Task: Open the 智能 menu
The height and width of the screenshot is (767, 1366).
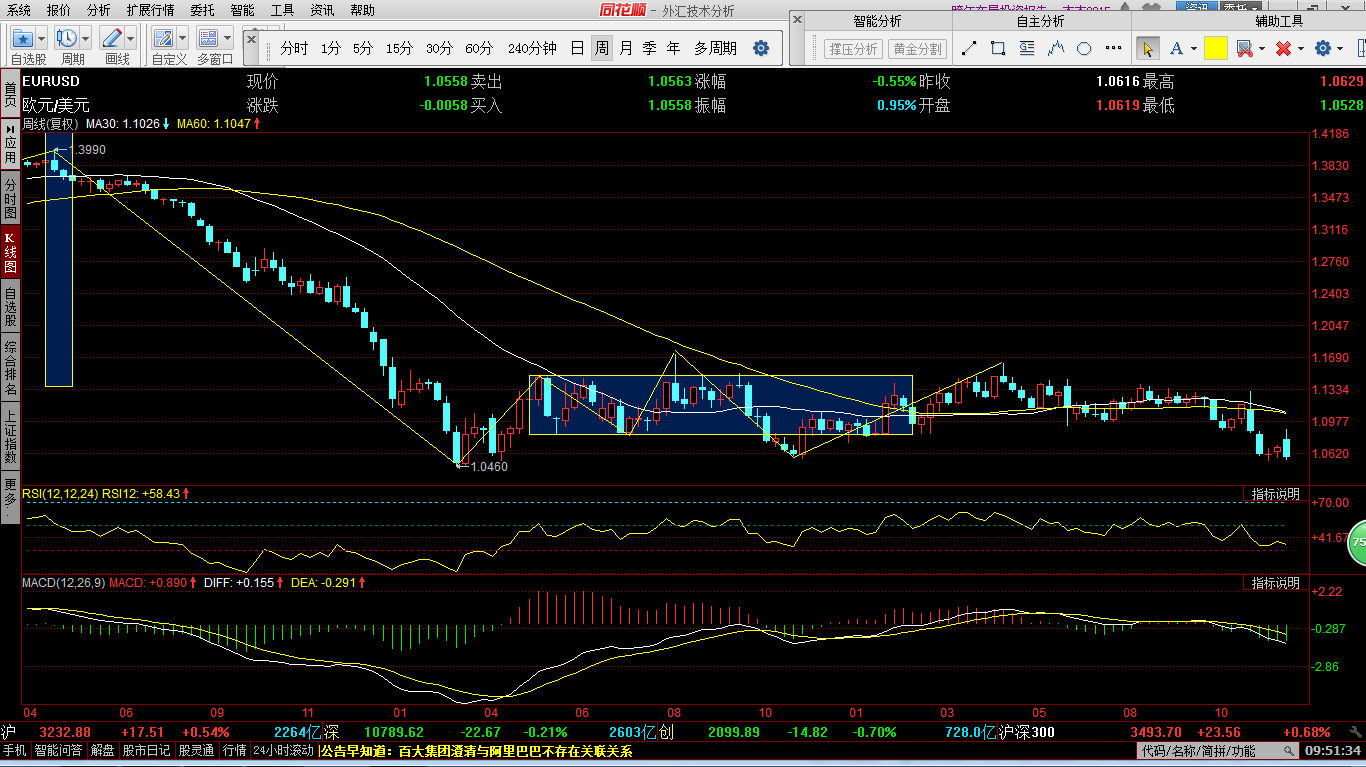Action: point(242,10)
